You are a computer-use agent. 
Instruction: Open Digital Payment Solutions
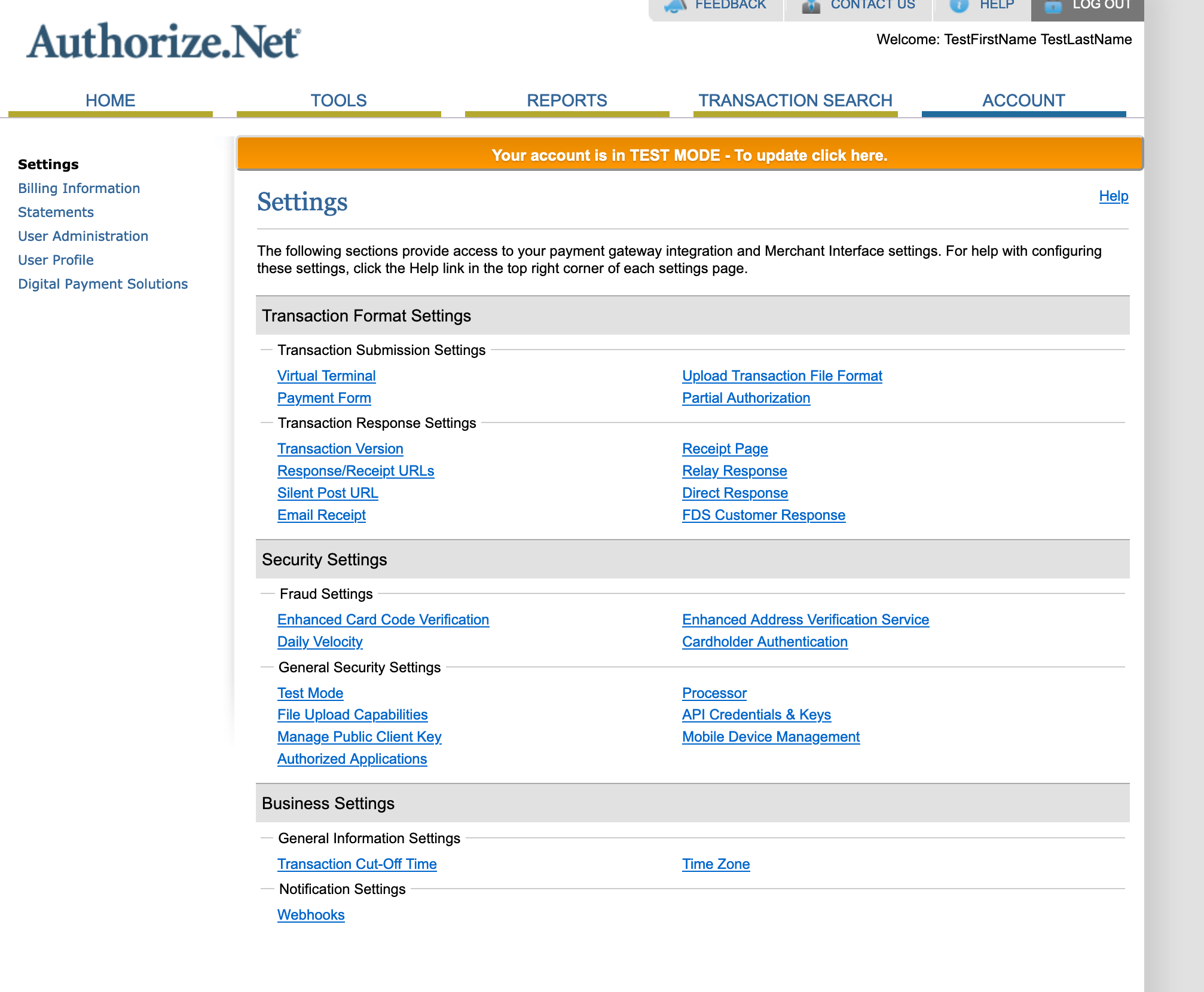[103, 284]
